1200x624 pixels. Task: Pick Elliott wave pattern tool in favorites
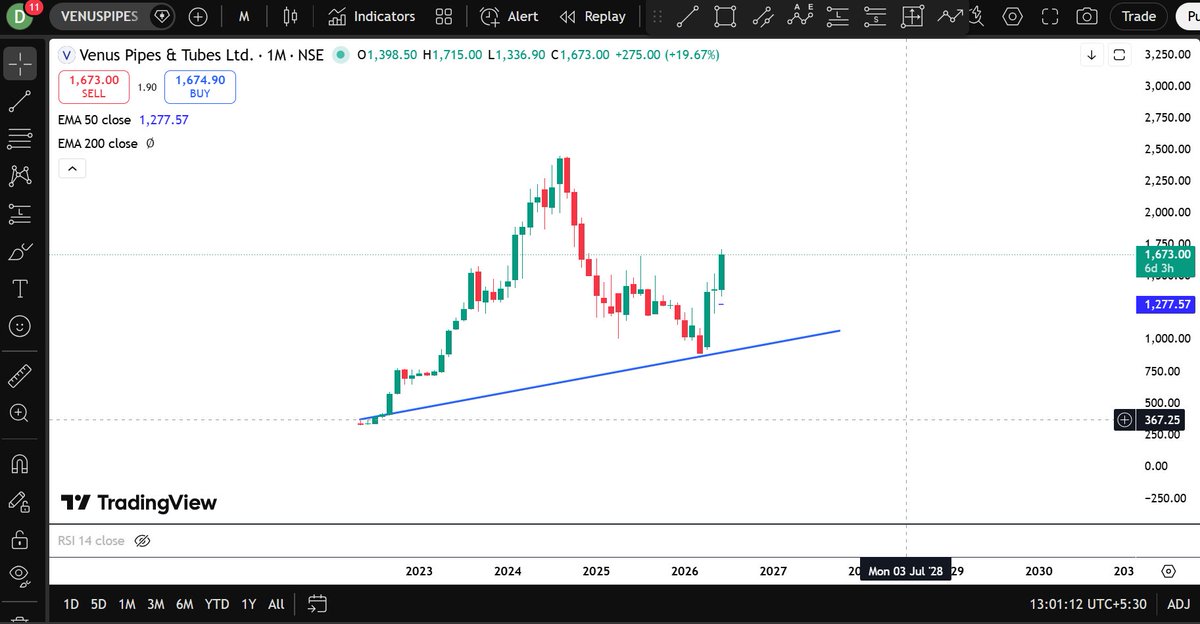[x=800, y=16]
